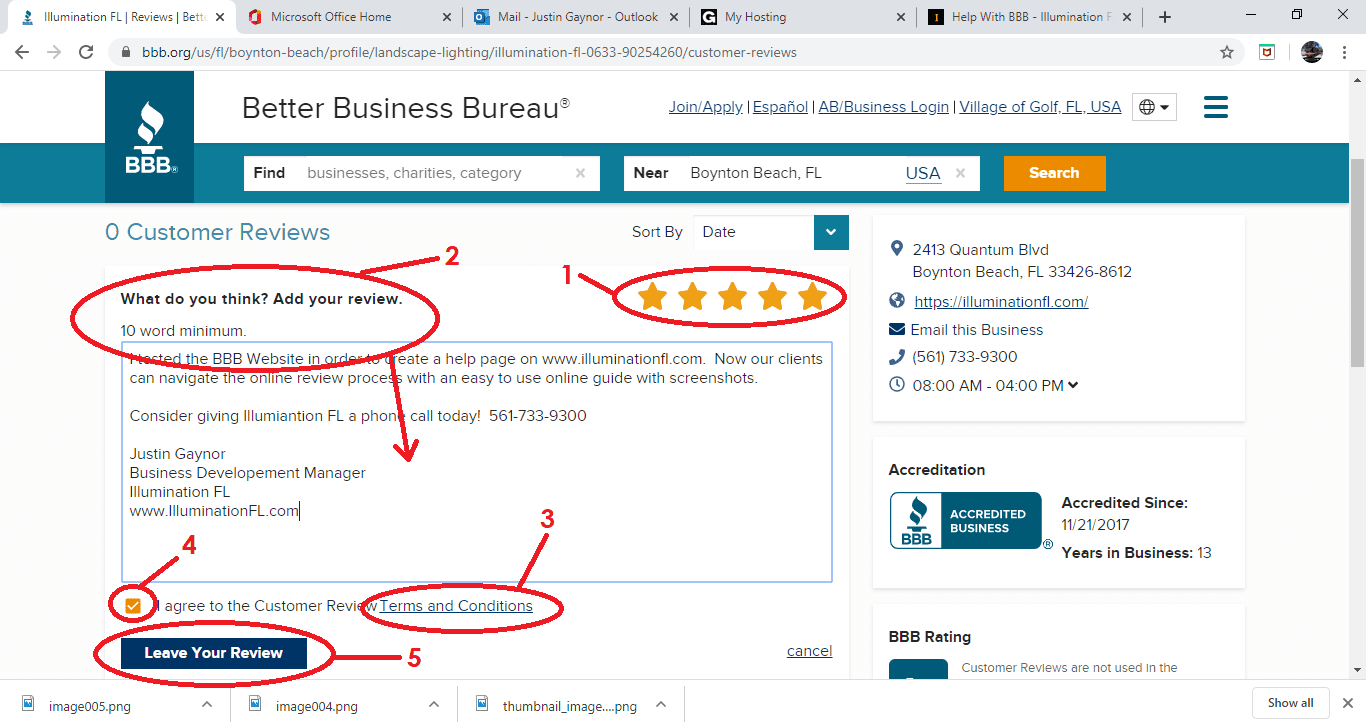
Task: Click the browser Forward arrow
Action: coord(54,52)
